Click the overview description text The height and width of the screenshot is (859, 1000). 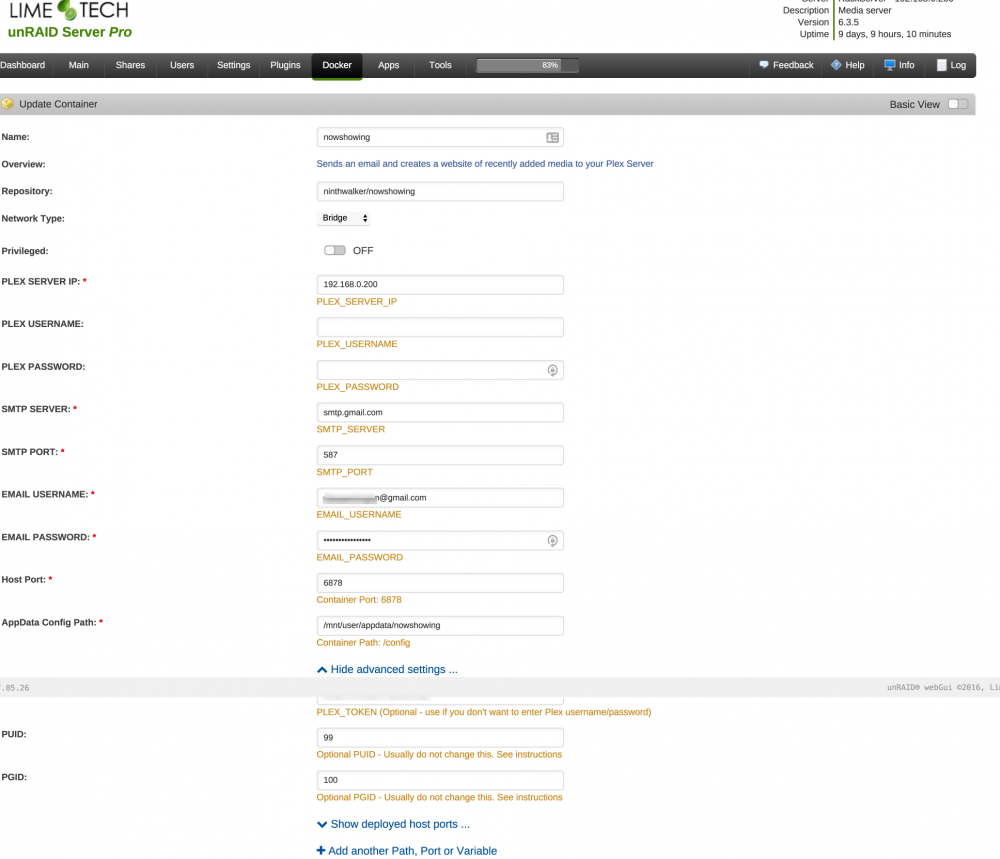[485, 164]
